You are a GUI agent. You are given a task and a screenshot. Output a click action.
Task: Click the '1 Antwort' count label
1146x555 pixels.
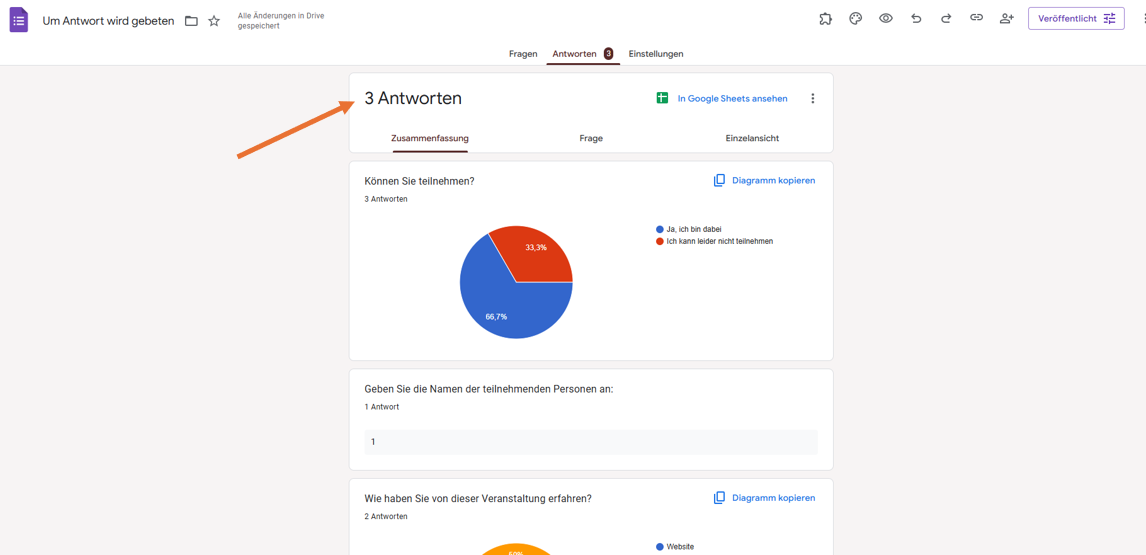point(382,407)
